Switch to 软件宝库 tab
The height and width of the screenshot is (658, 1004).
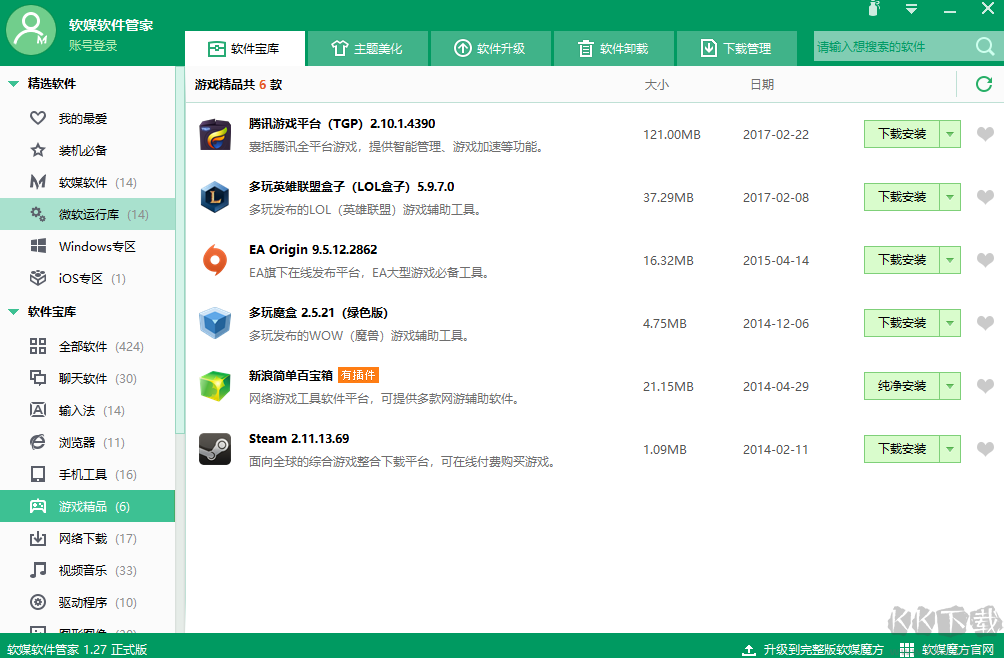click(245, 49)
